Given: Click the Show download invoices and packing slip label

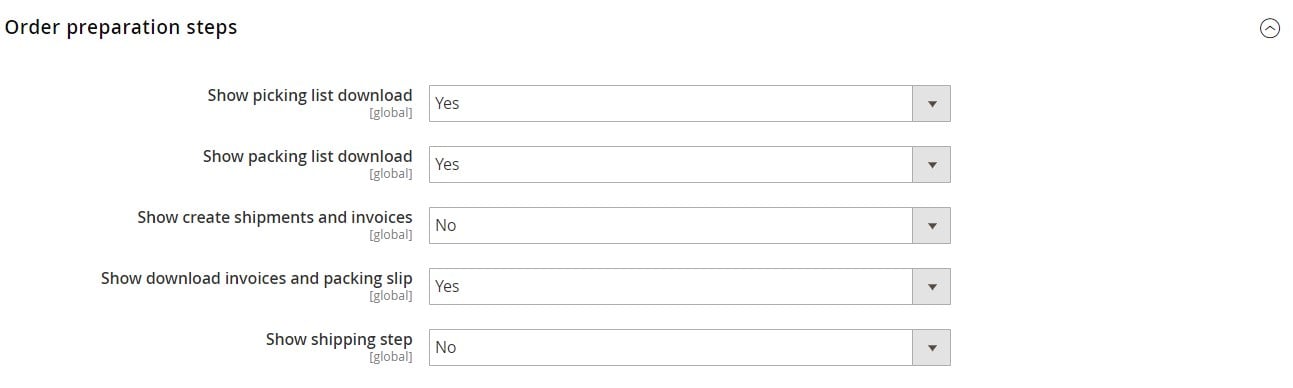Looking at the screenshot, I should pos(257,278).
